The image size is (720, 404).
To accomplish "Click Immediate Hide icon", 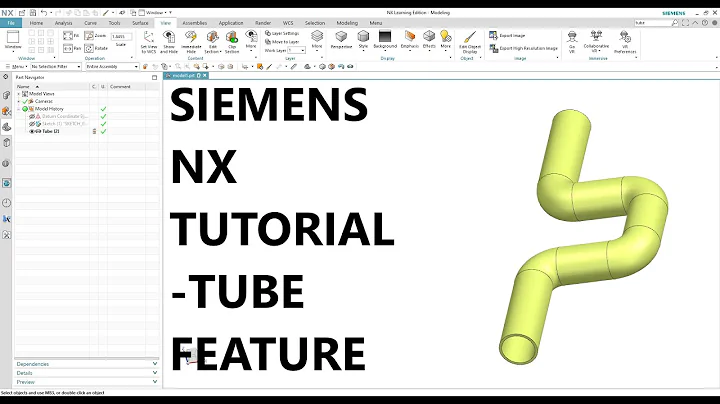I will (191, 36).
